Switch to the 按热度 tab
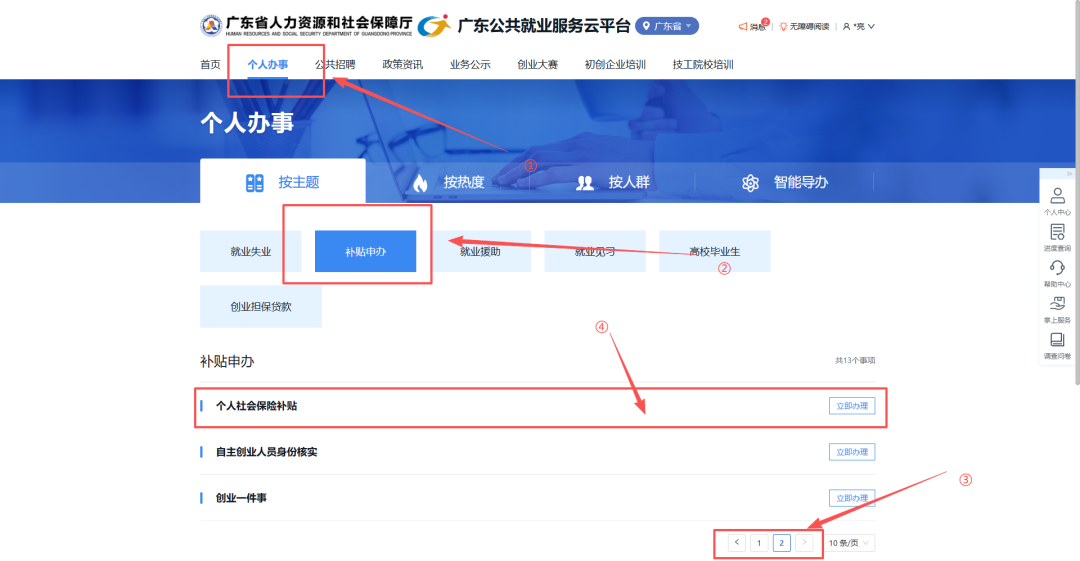 click(x=448, y=182)
